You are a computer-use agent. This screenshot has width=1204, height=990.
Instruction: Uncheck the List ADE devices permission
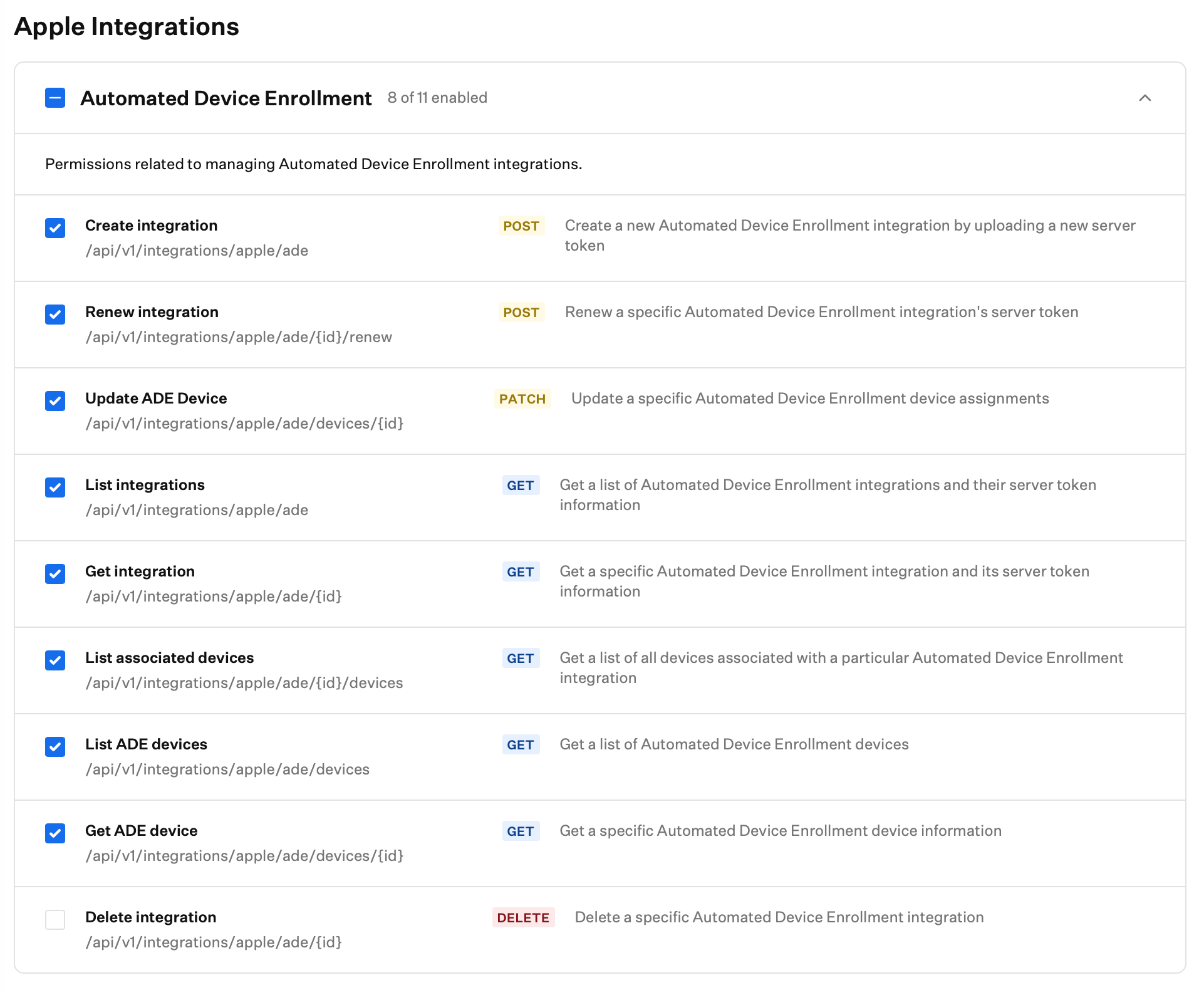[55, 747]
